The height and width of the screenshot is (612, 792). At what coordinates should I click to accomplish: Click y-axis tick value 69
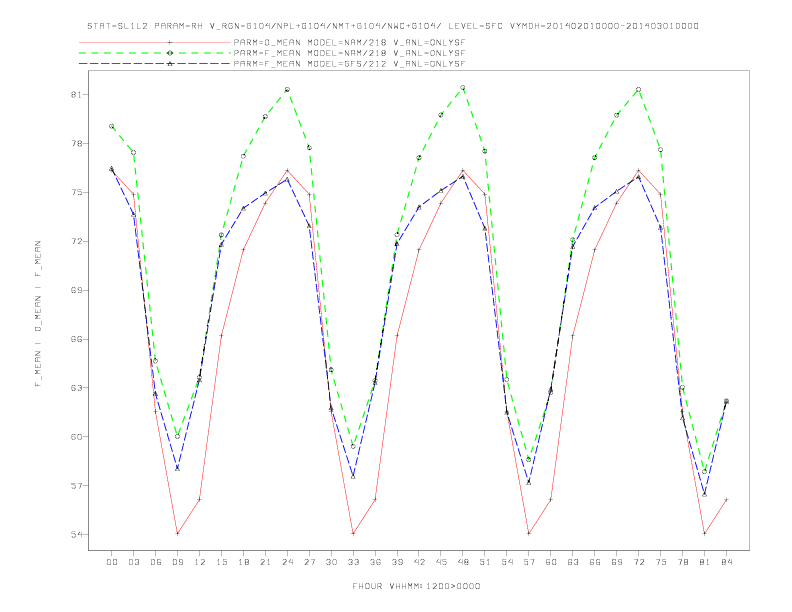point(76,290)
